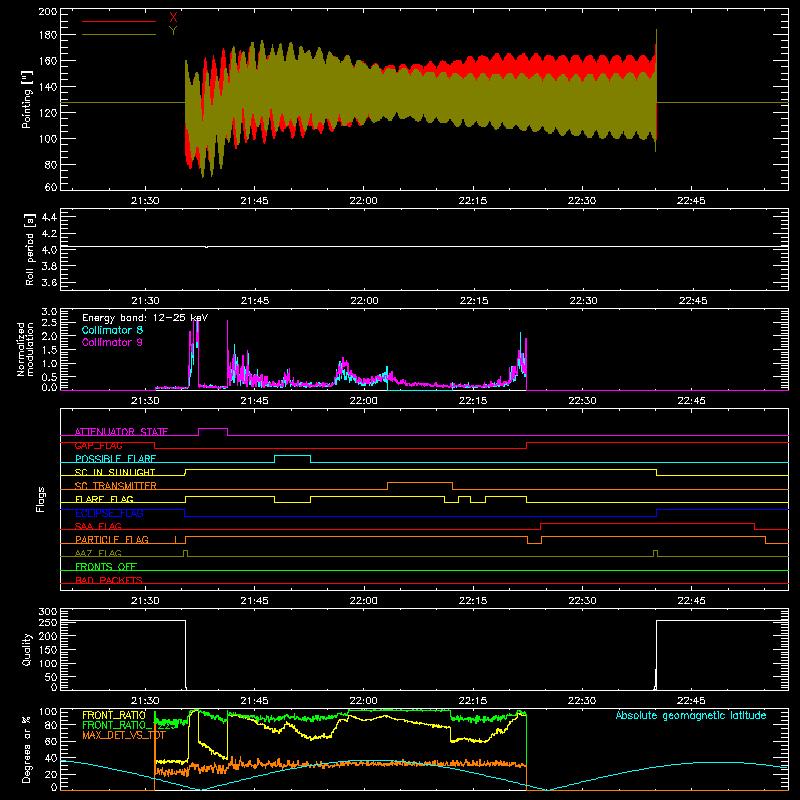The width and height of the screenshot is (800, 800).
Task: Click the 250 tick on Quality axis
Action: tap(48, 623)
